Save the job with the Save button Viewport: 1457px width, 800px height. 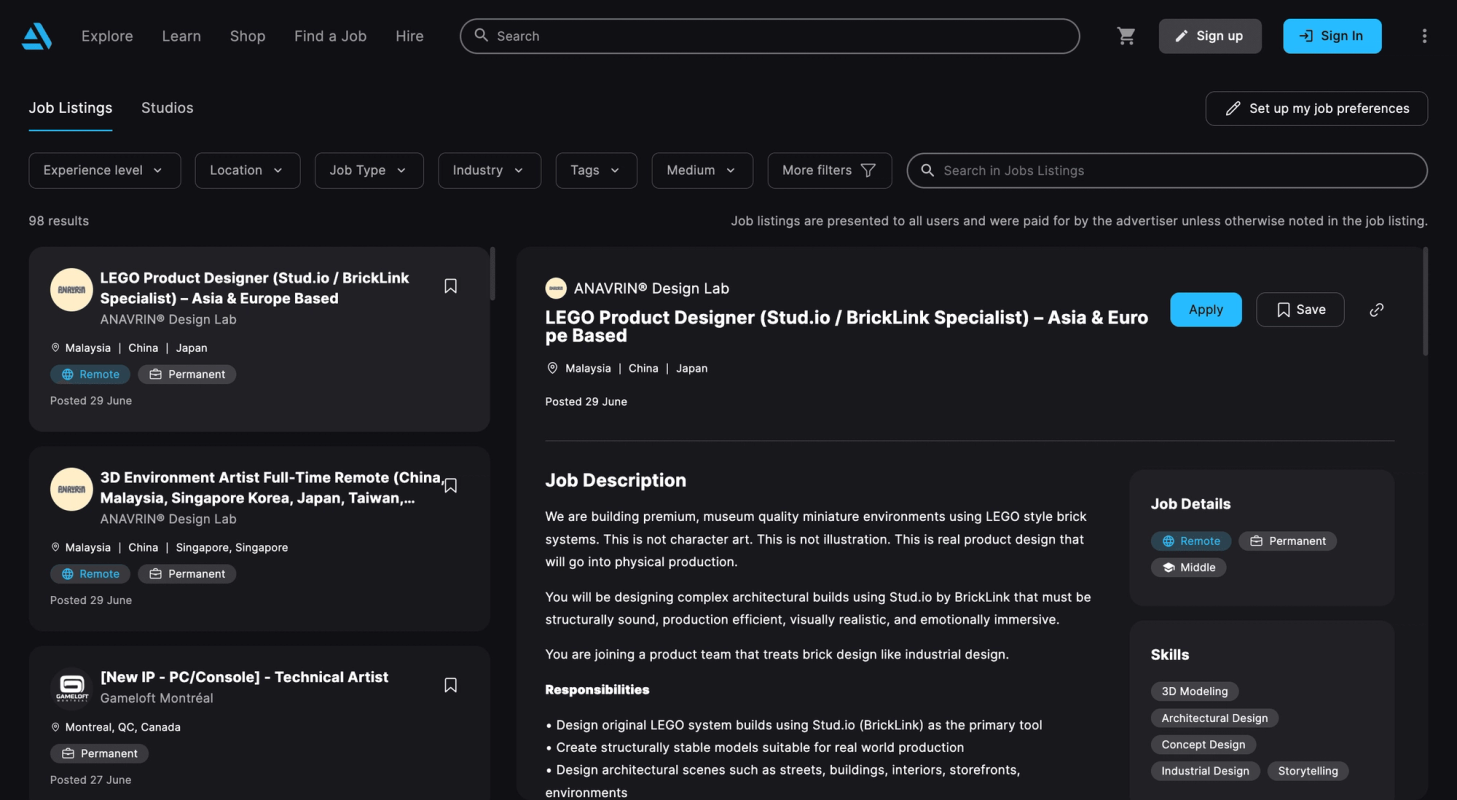coord(1300,310)
